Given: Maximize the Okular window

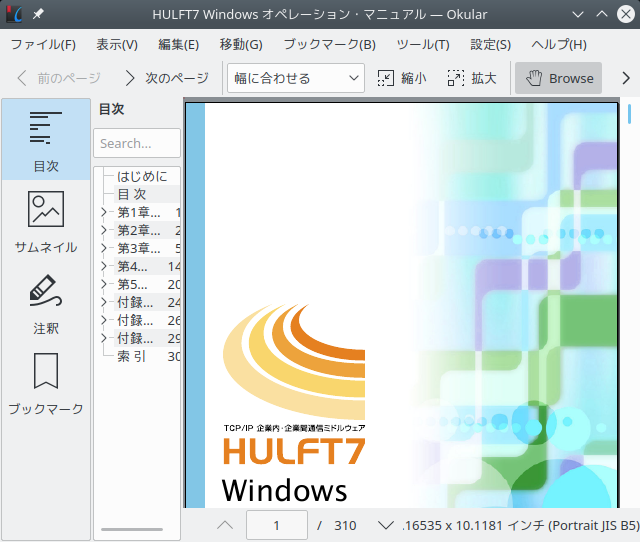Looking at the screenshot, I should tap(602, 14).
